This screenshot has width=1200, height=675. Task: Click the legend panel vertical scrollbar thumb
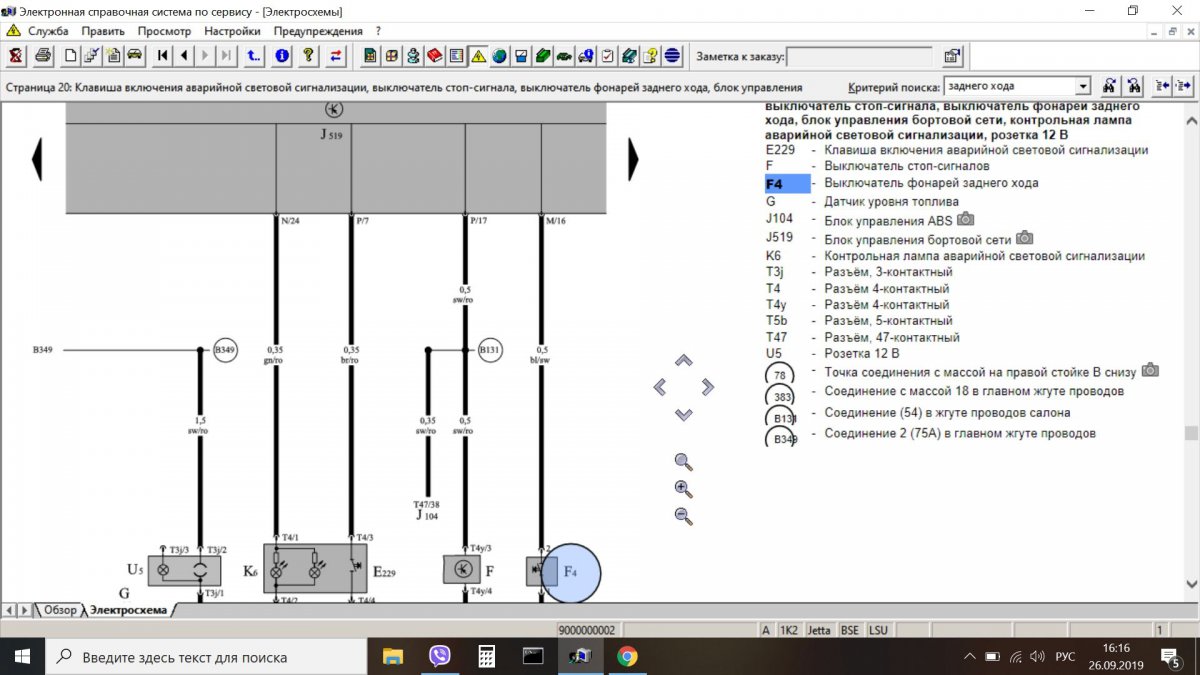click(1191, 433)
